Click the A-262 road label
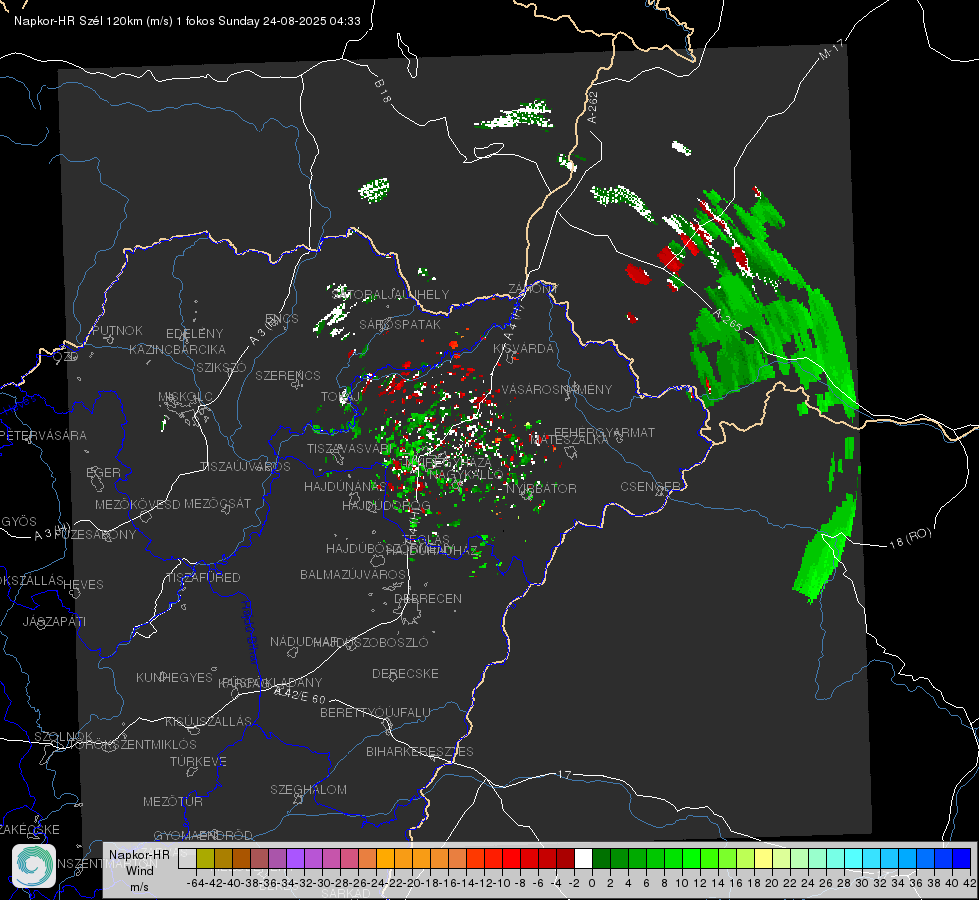The width and height of the screenshot is (979, 900). pyautogui.click(x=593, y=107)
